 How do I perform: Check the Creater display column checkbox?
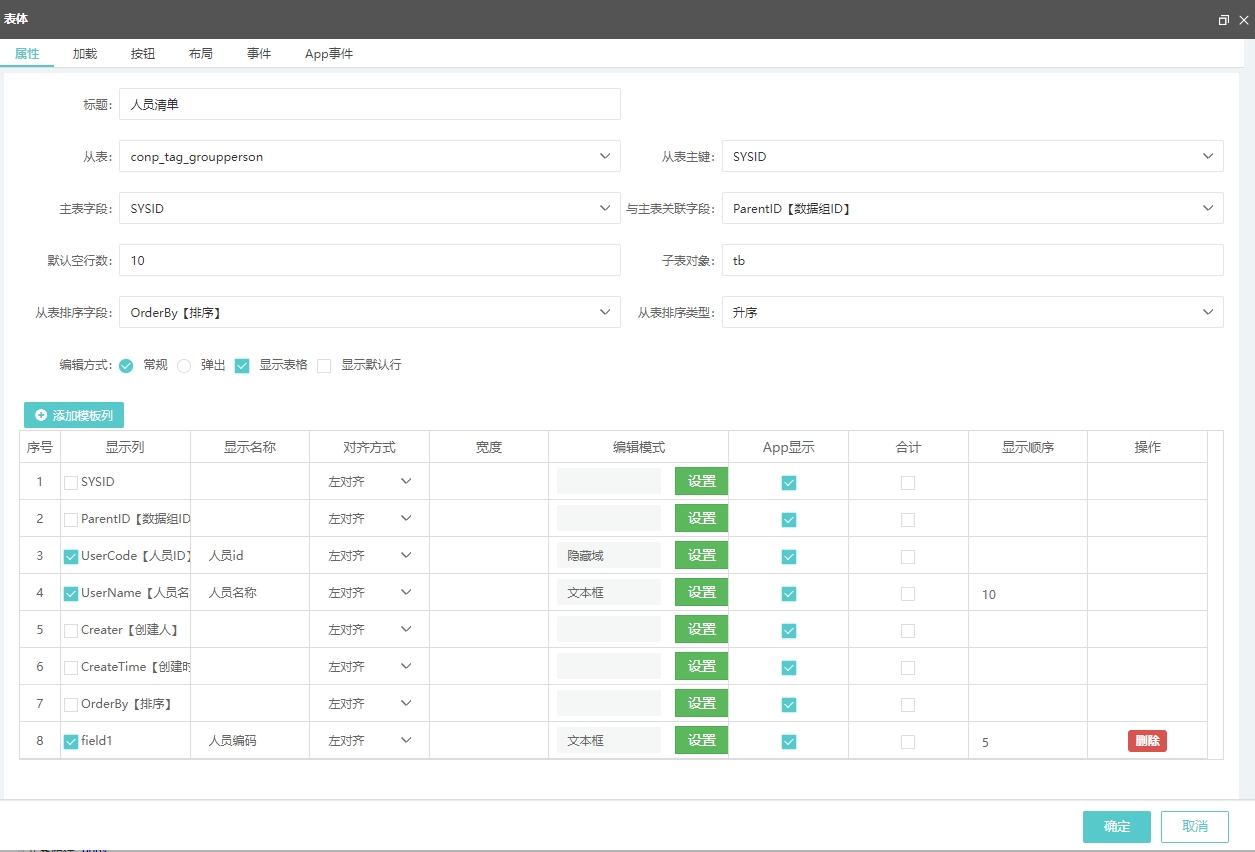(x=71, y=630)
